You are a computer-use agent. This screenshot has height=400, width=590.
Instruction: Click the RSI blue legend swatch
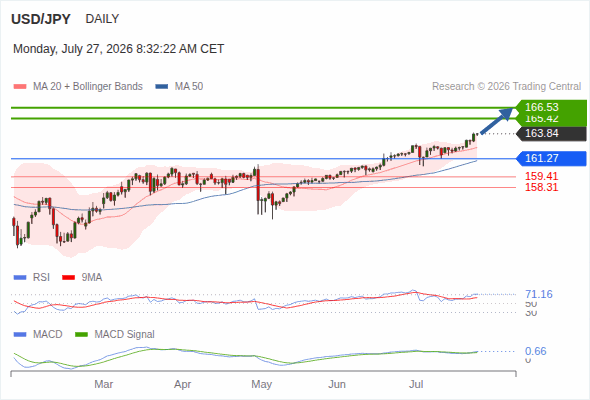point(20,278)
